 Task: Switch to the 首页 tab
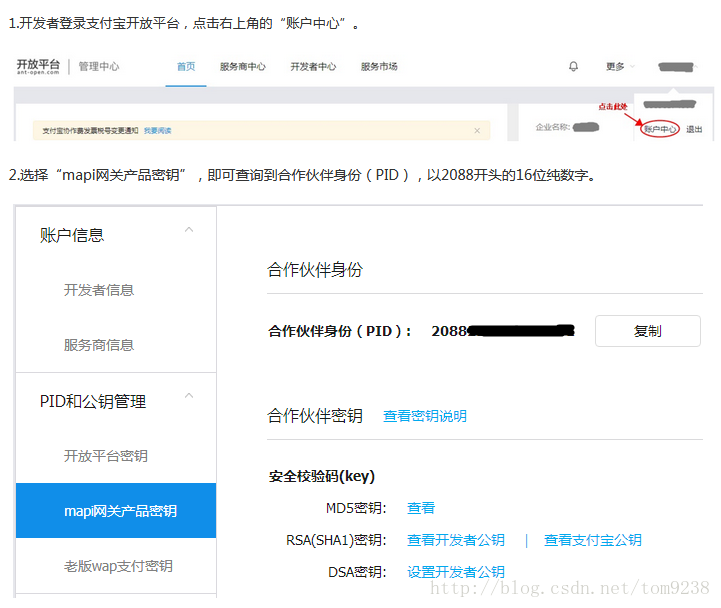pyautogui.click(x=186, y=67)
